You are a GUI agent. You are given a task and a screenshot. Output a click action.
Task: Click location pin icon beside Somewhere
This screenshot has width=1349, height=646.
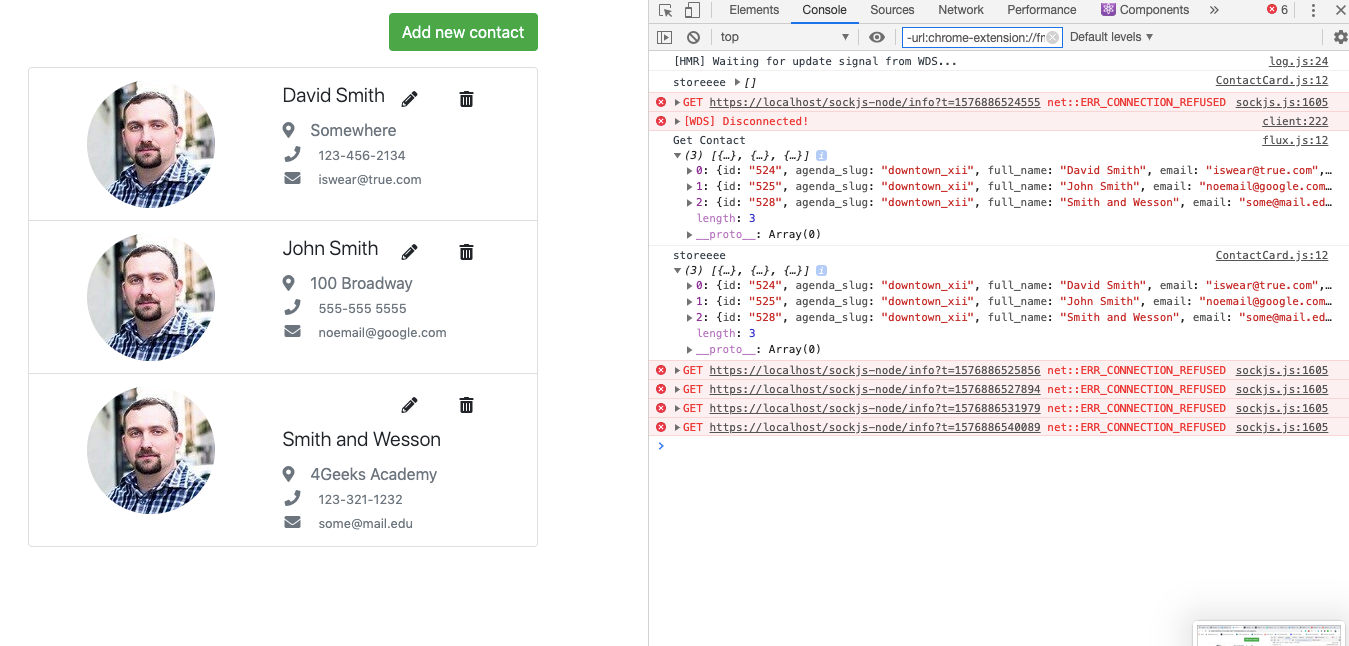tap(289, 130)
